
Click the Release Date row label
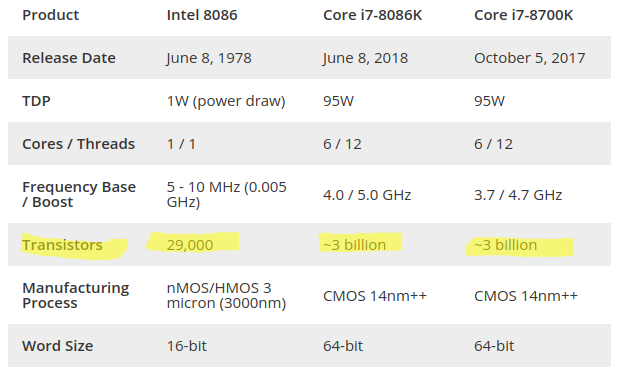point(69,58)
